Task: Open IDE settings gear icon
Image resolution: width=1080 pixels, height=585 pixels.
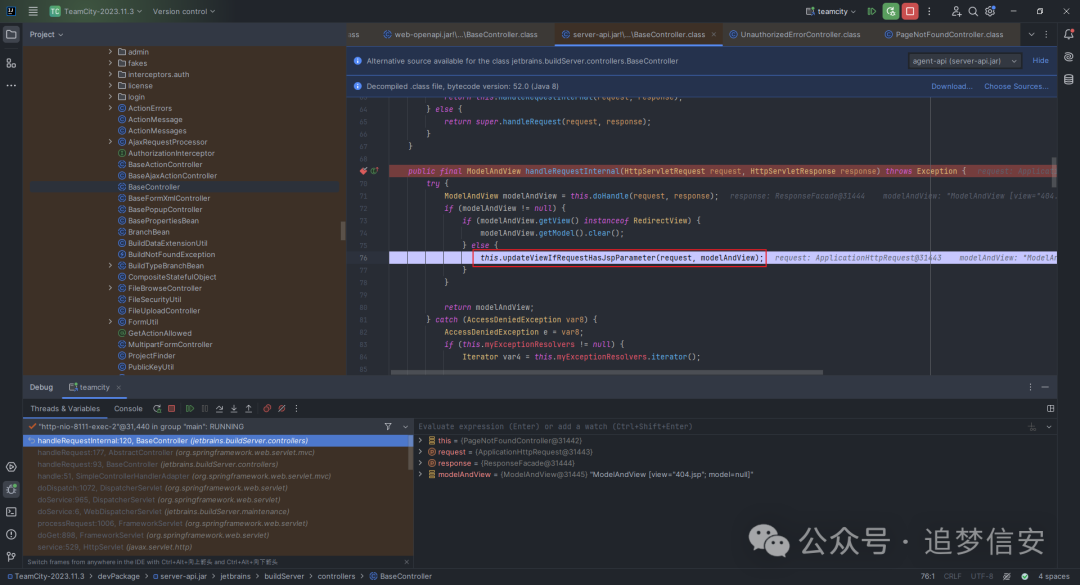Action: [x=990, y=11]
